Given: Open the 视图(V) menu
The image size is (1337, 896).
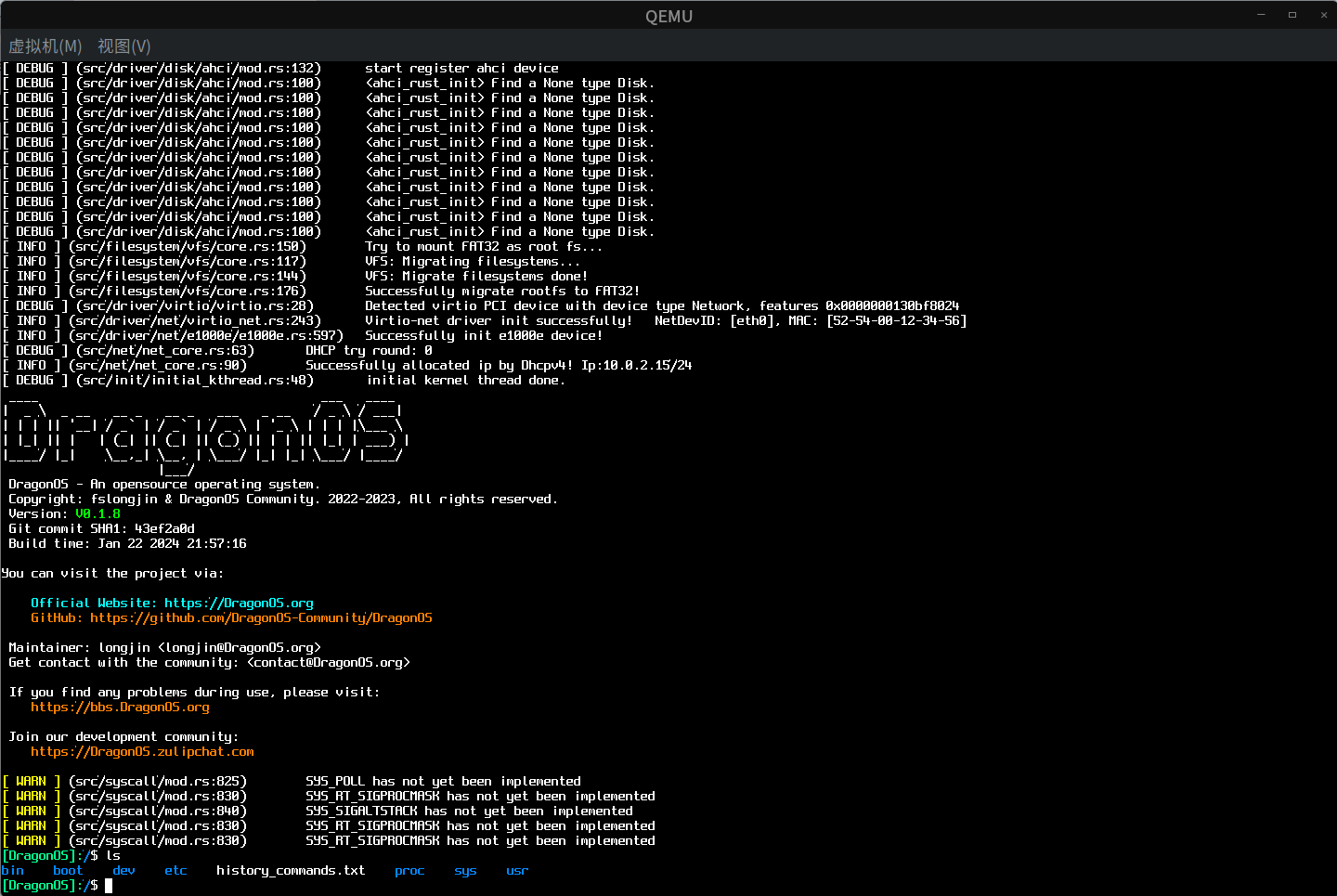Looking at the screenshot, I should click(123, 46).
